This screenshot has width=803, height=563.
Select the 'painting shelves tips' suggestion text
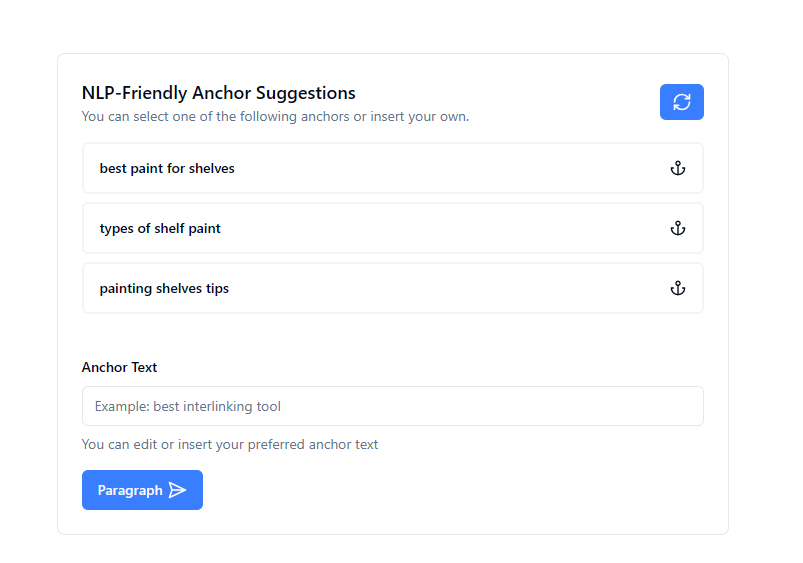tap(164, 288)
